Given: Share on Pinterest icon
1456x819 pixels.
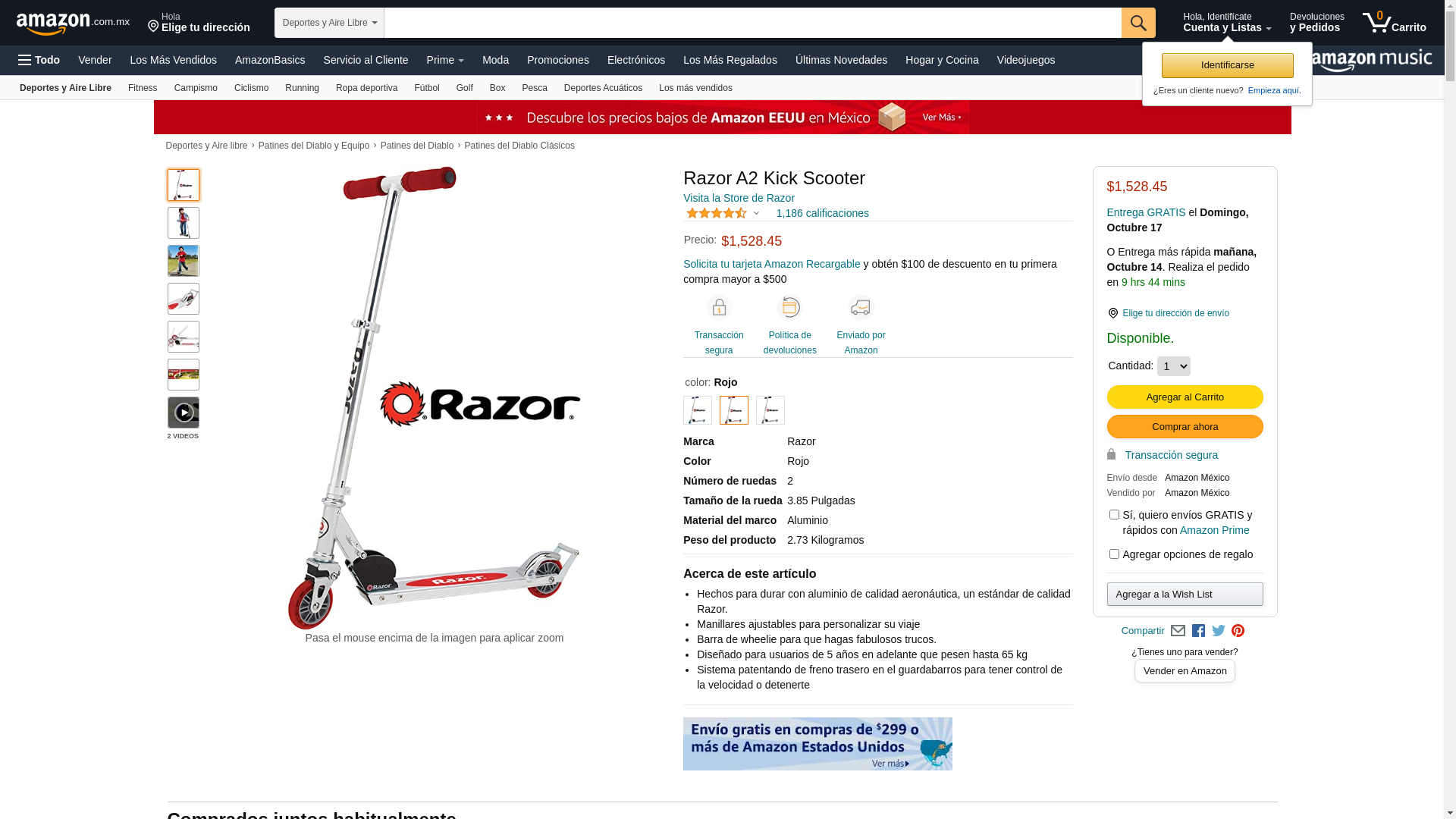Looking at the screenshot, I should pos(1238,631).
